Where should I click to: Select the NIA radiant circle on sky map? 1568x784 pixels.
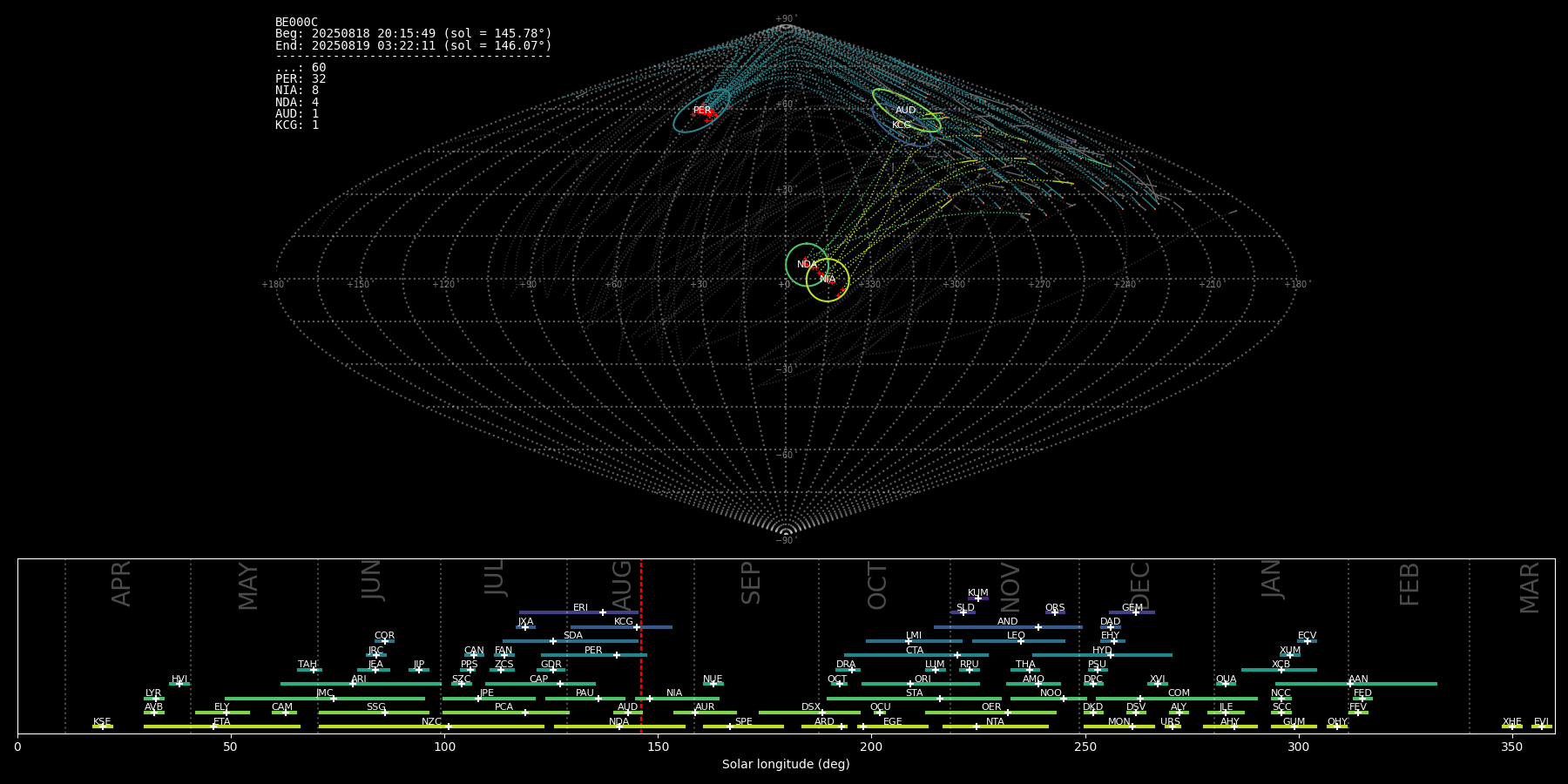click(828, 280)
